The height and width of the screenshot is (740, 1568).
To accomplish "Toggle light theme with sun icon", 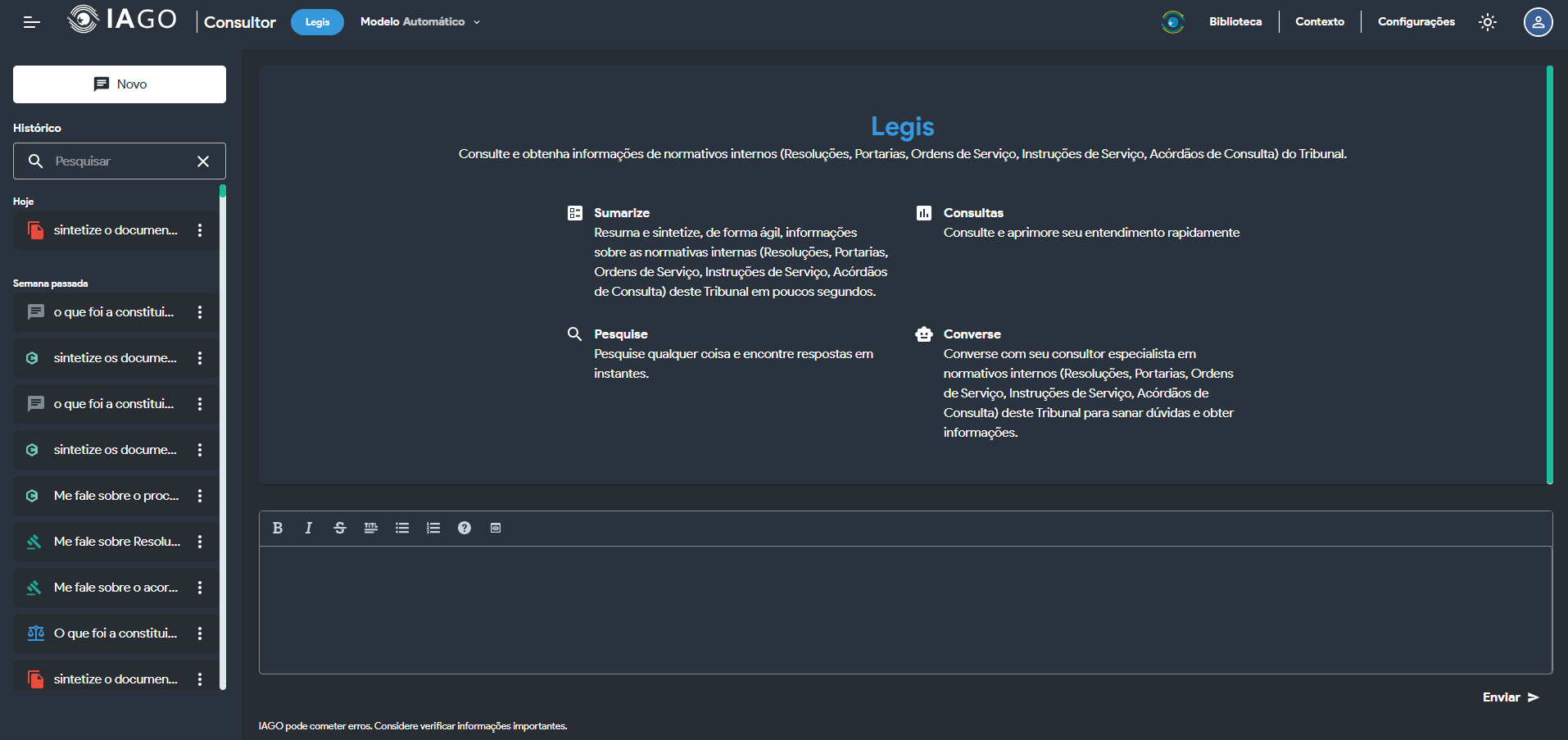I will tap(1488, 22).
